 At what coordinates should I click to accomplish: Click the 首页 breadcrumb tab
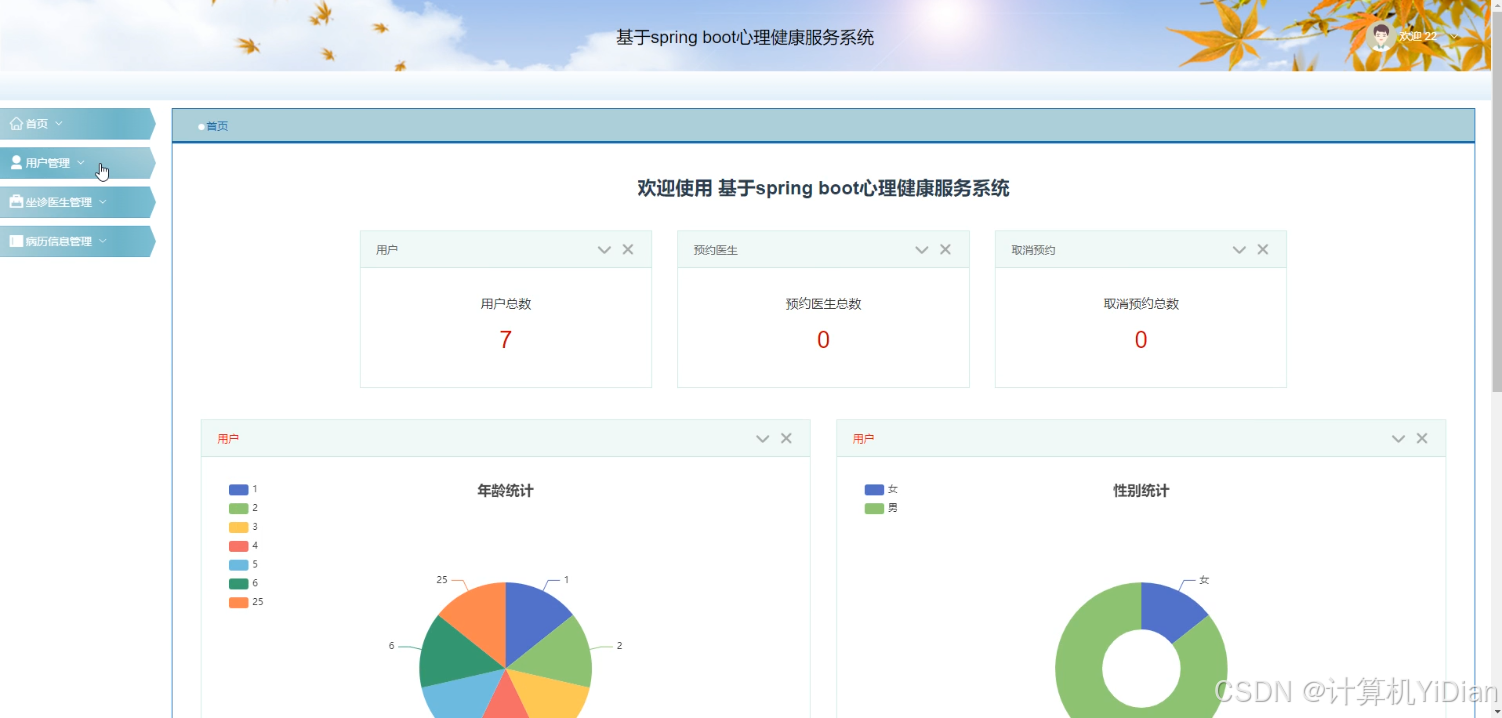point(217,126)
